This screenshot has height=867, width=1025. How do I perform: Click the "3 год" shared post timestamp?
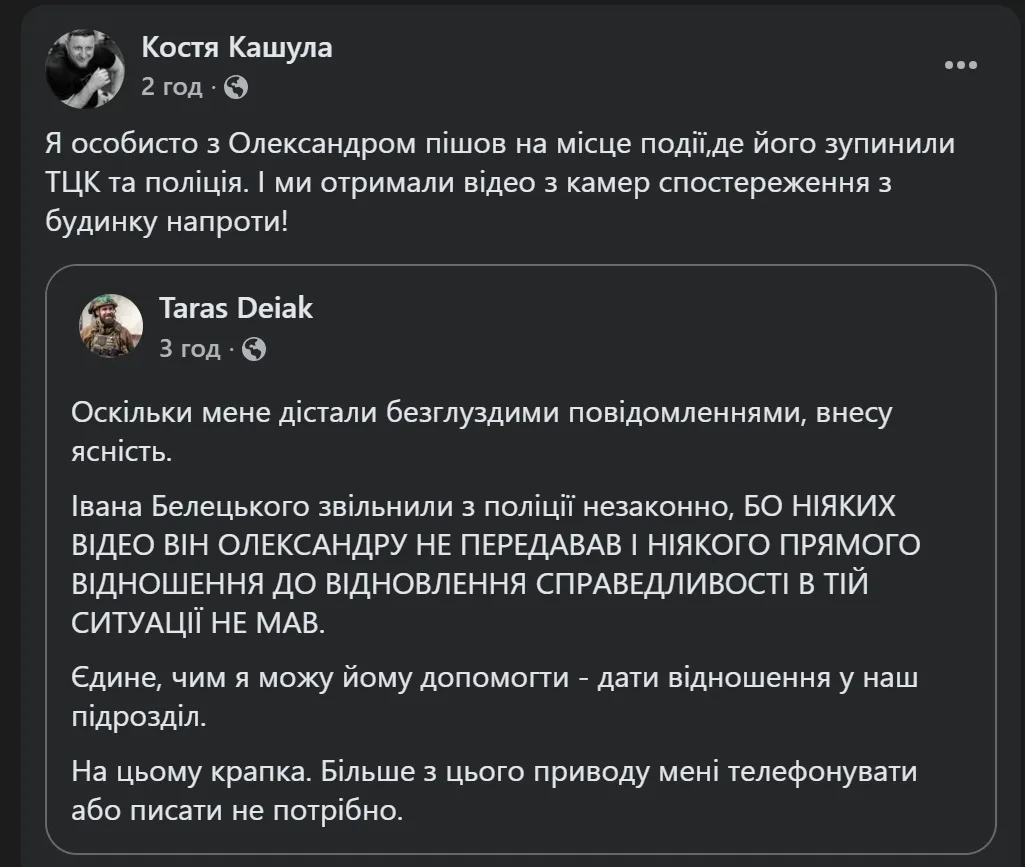tap(189, 349)
